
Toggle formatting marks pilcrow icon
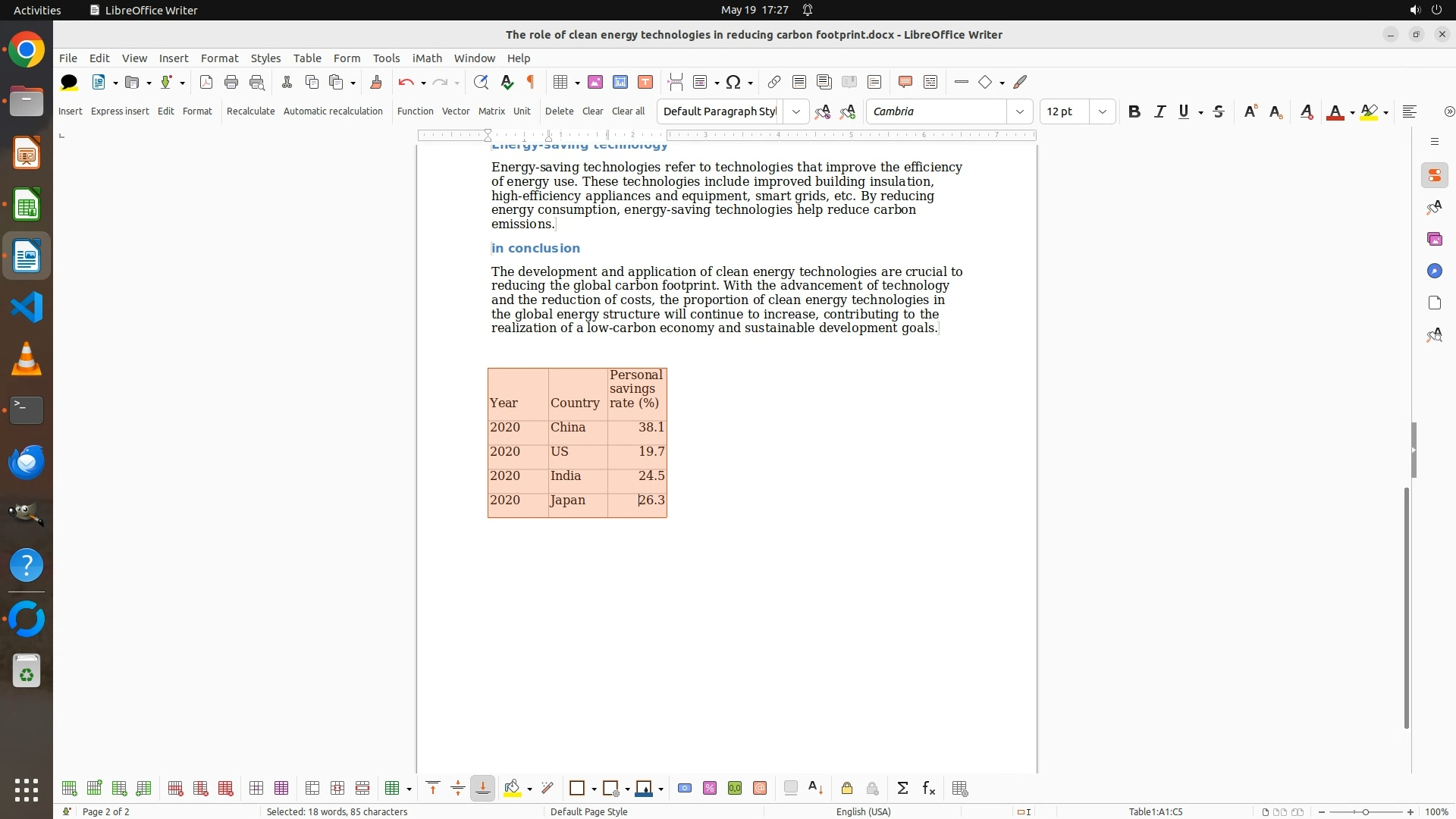531,83
